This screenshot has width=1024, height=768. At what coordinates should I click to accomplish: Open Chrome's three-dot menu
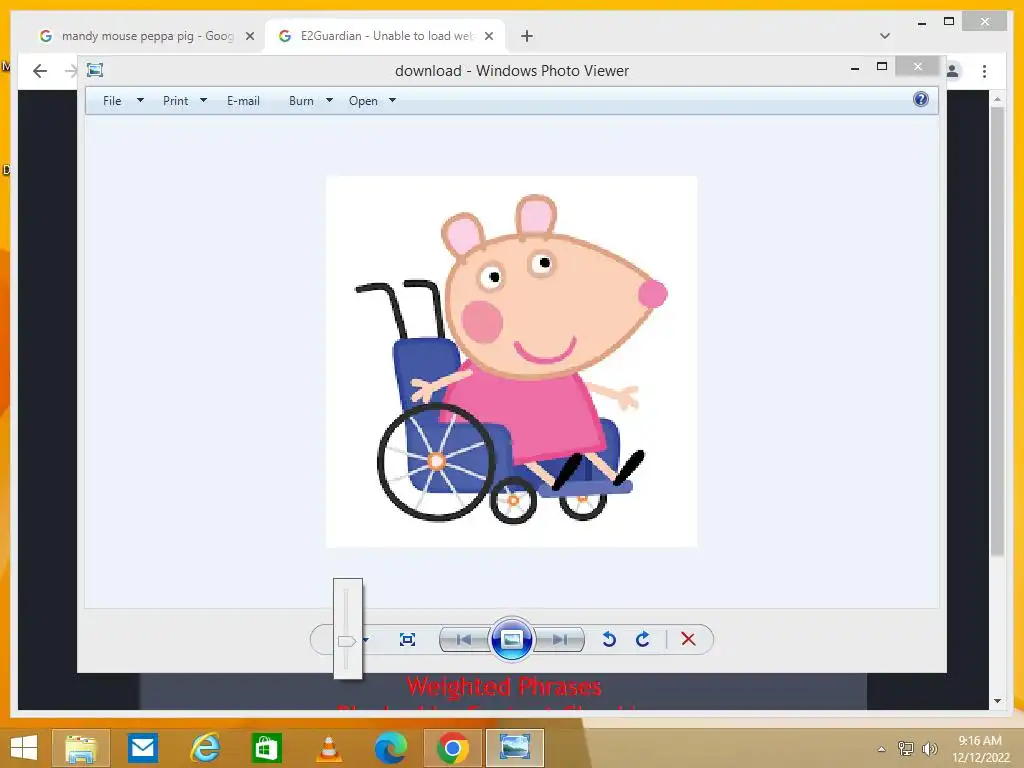click(984, 71)
